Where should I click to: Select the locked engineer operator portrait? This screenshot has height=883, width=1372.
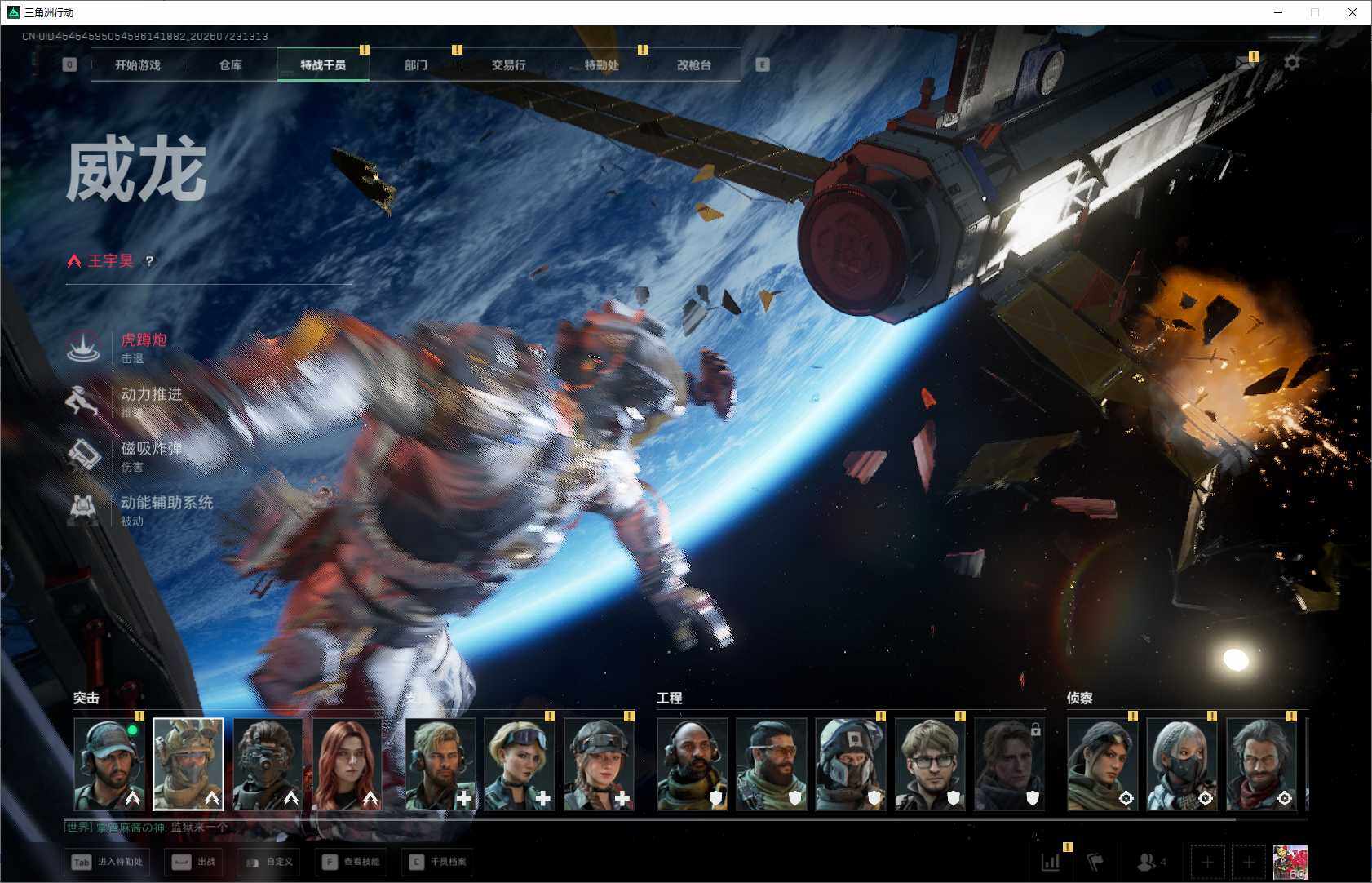pyautogui.click(x=1009, y=765)
